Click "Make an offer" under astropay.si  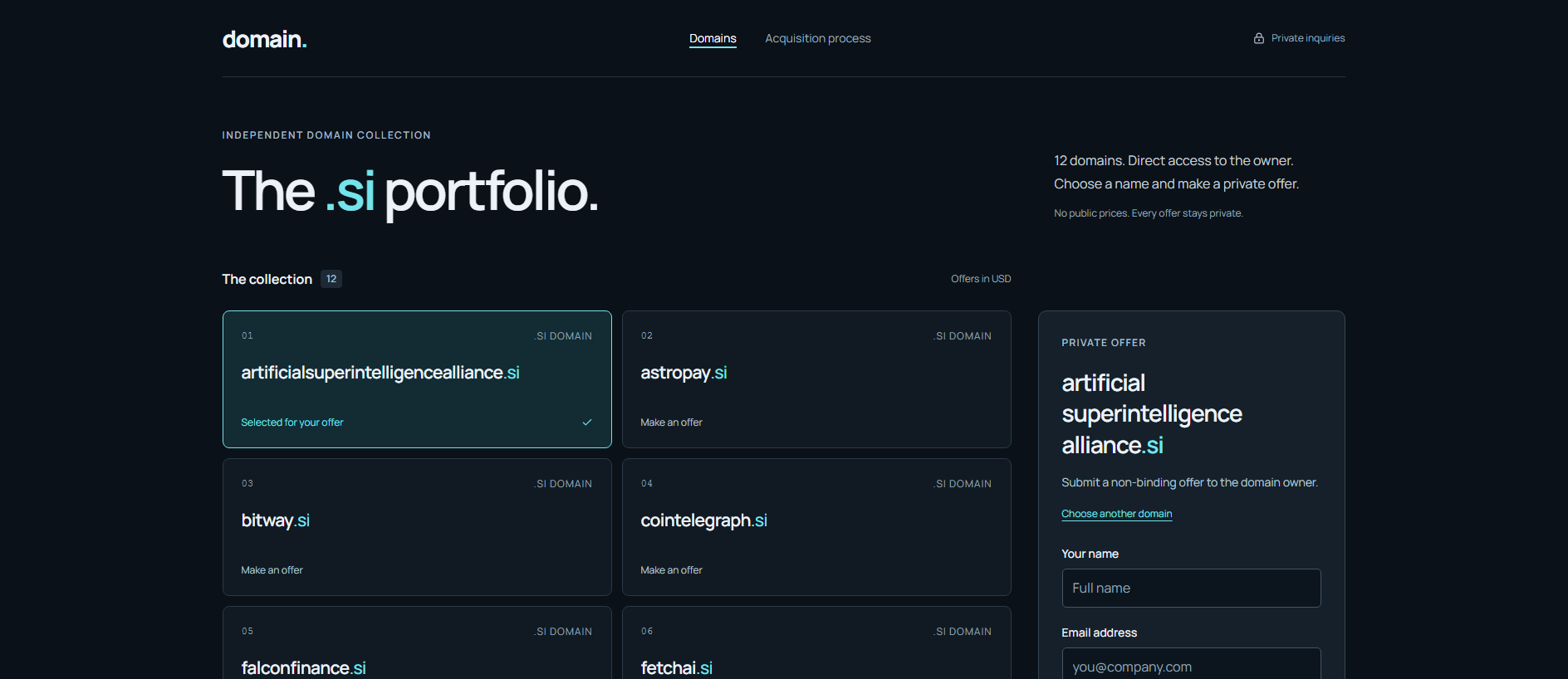click(671, 423)
